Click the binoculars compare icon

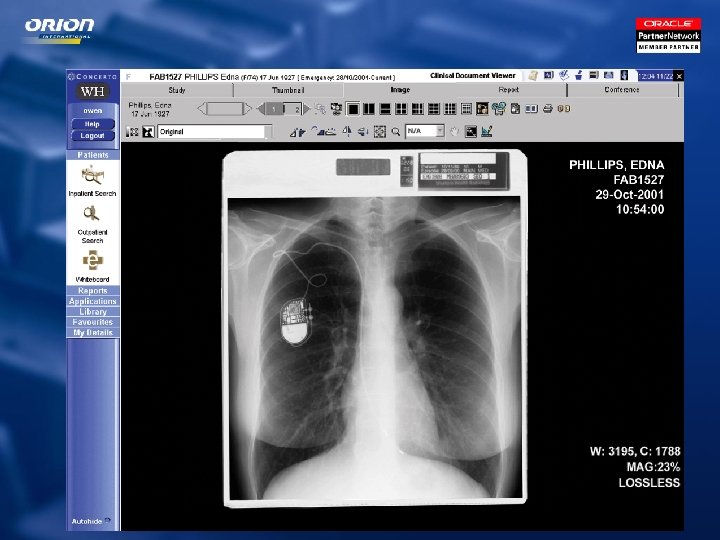click(564, 109)
